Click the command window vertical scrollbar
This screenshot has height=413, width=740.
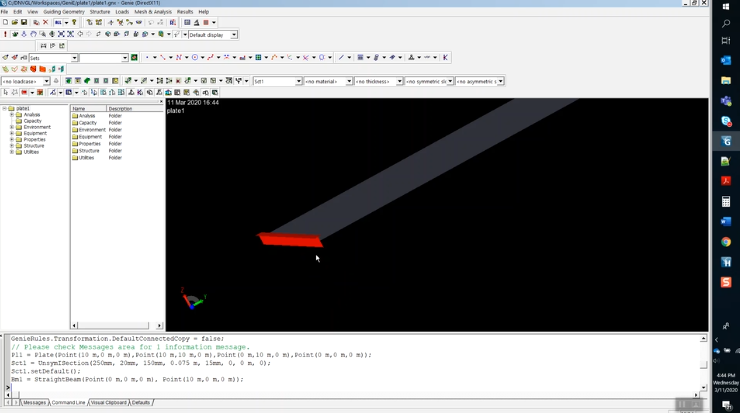pyautogui.click(x=703, y=363)
